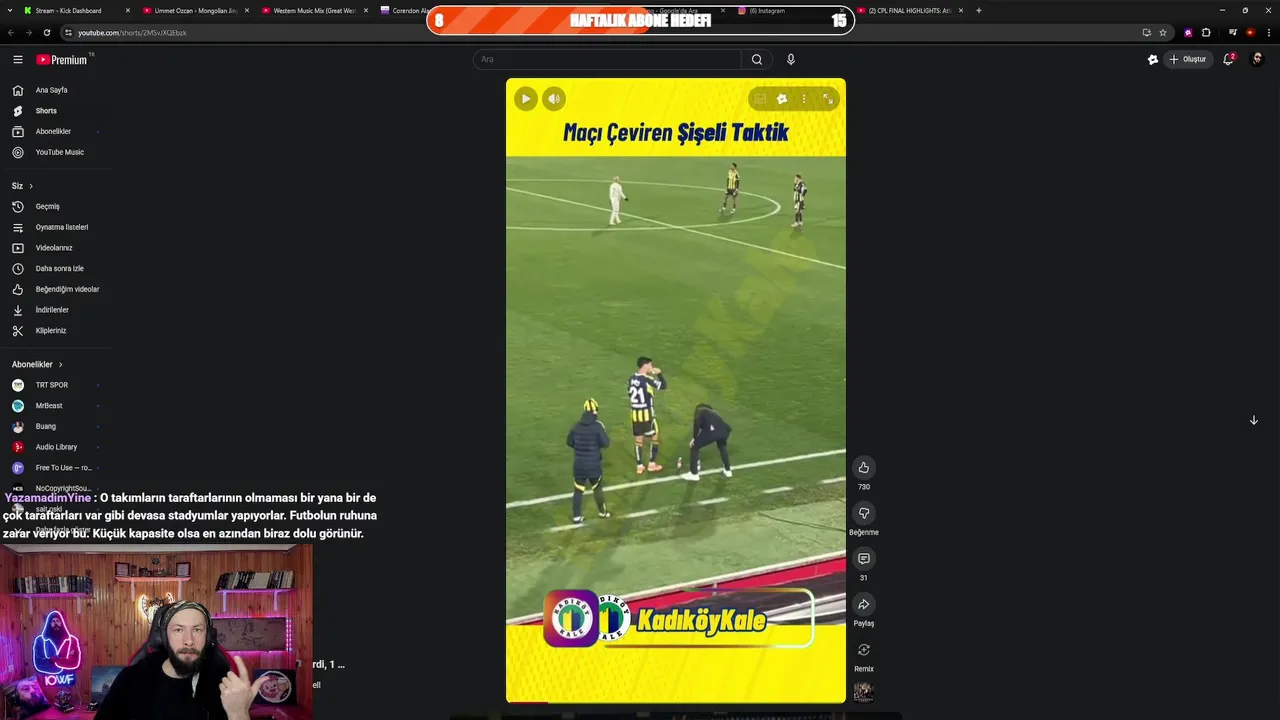Go to YouTube Premium home logo
Screen dimensions: 1280x720
tap(62, 59)
